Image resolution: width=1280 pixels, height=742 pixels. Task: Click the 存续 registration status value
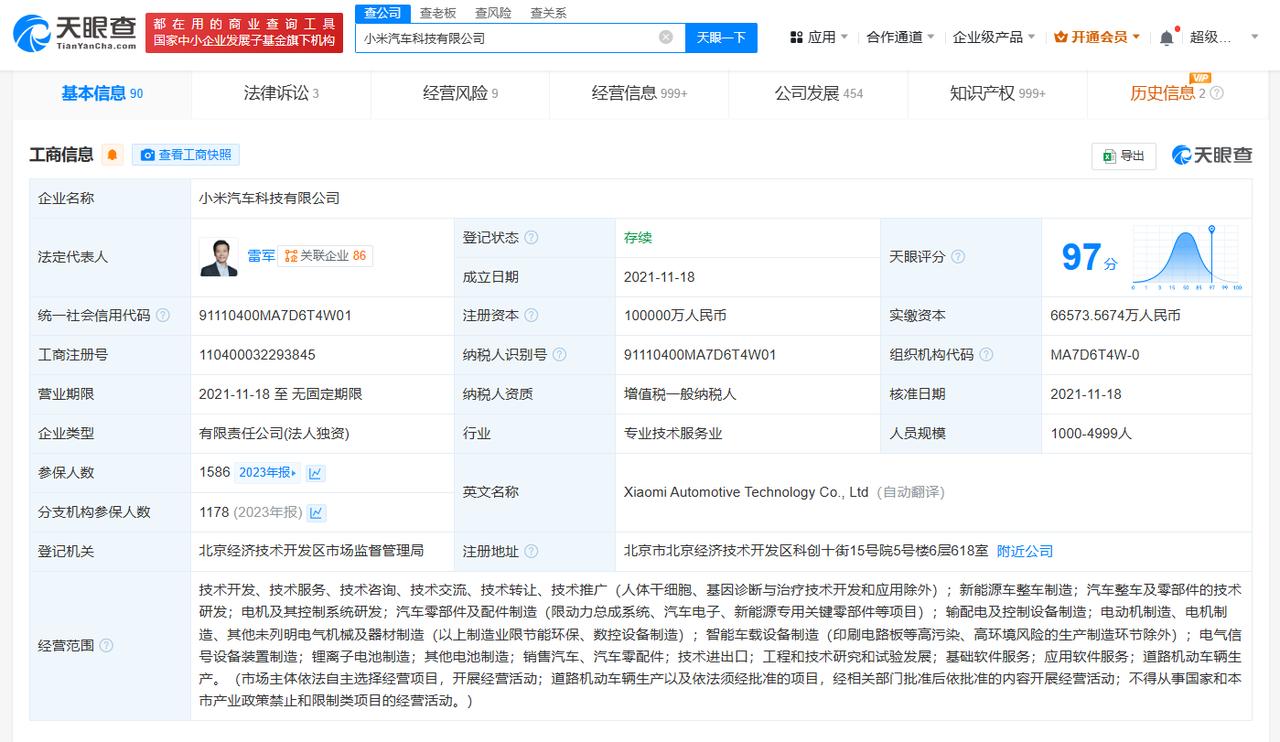pos(638,238)
